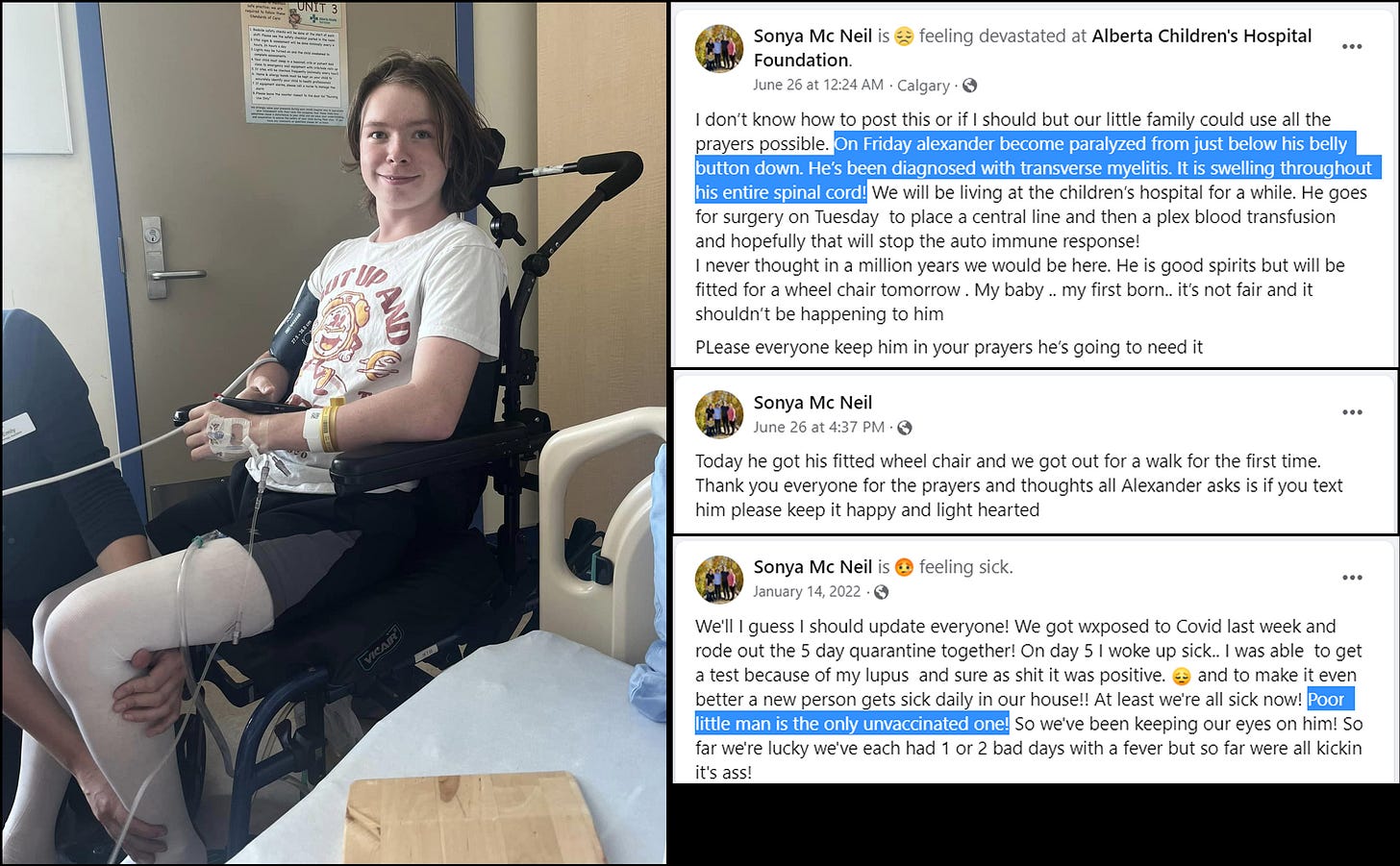The width and height of the screenshot is (1400, 866).
Task: Open options menu on the first post
Action: [1352, 46]
